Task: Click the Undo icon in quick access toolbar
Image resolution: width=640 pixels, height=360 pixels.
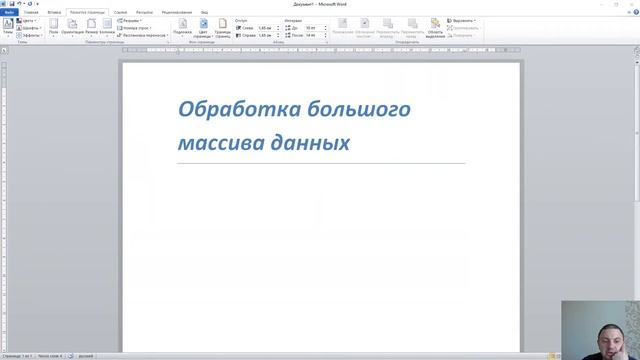Action: (19, 4)
